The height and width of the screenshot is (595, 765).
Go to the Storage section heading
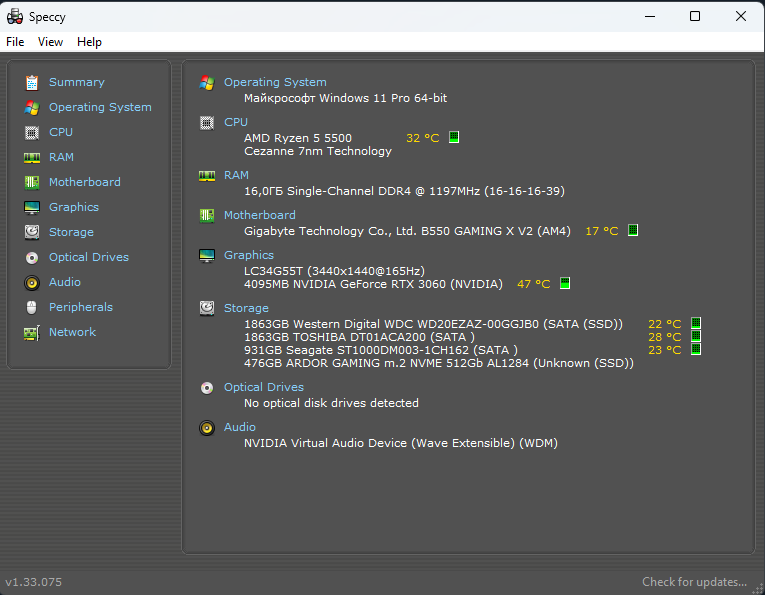click(x=246, y=308)
